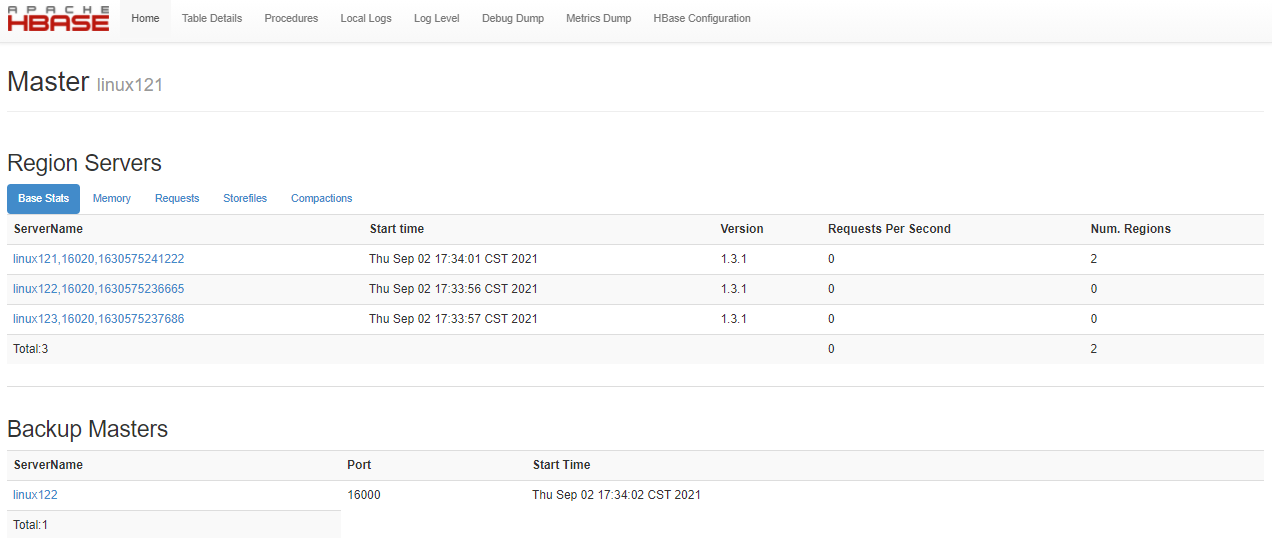Click the Requests Per Second column header
This screenshot has width=1272, height=538.
point(889,229)
